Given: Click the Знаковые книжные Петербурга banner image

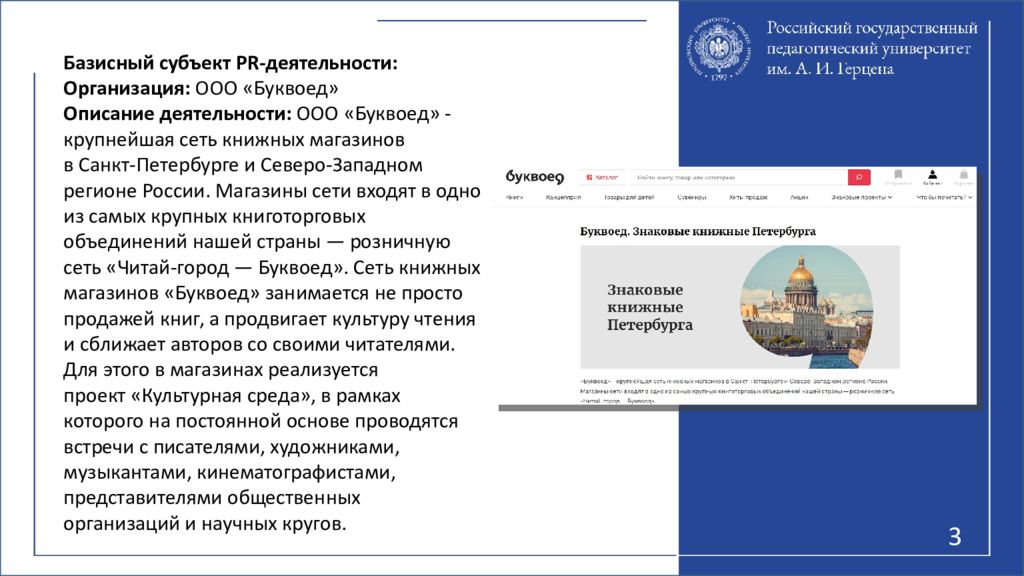Looking at the screenshot, I should tap(739, 307).
